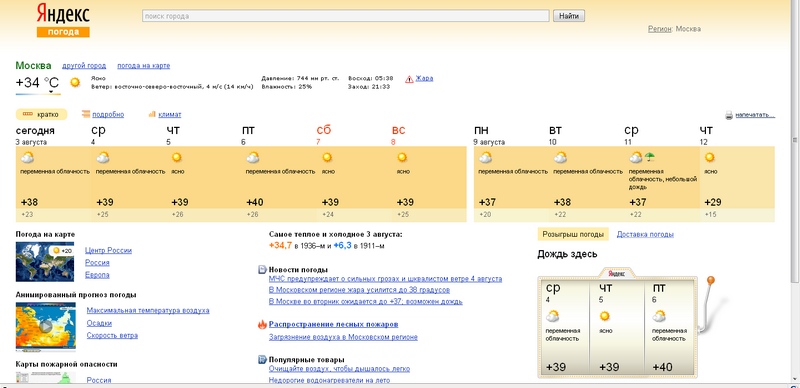This screenshot has width=800, height=388.
Task: Click the current weather sun icon beside +34 °C
Action: coord(75,82)
